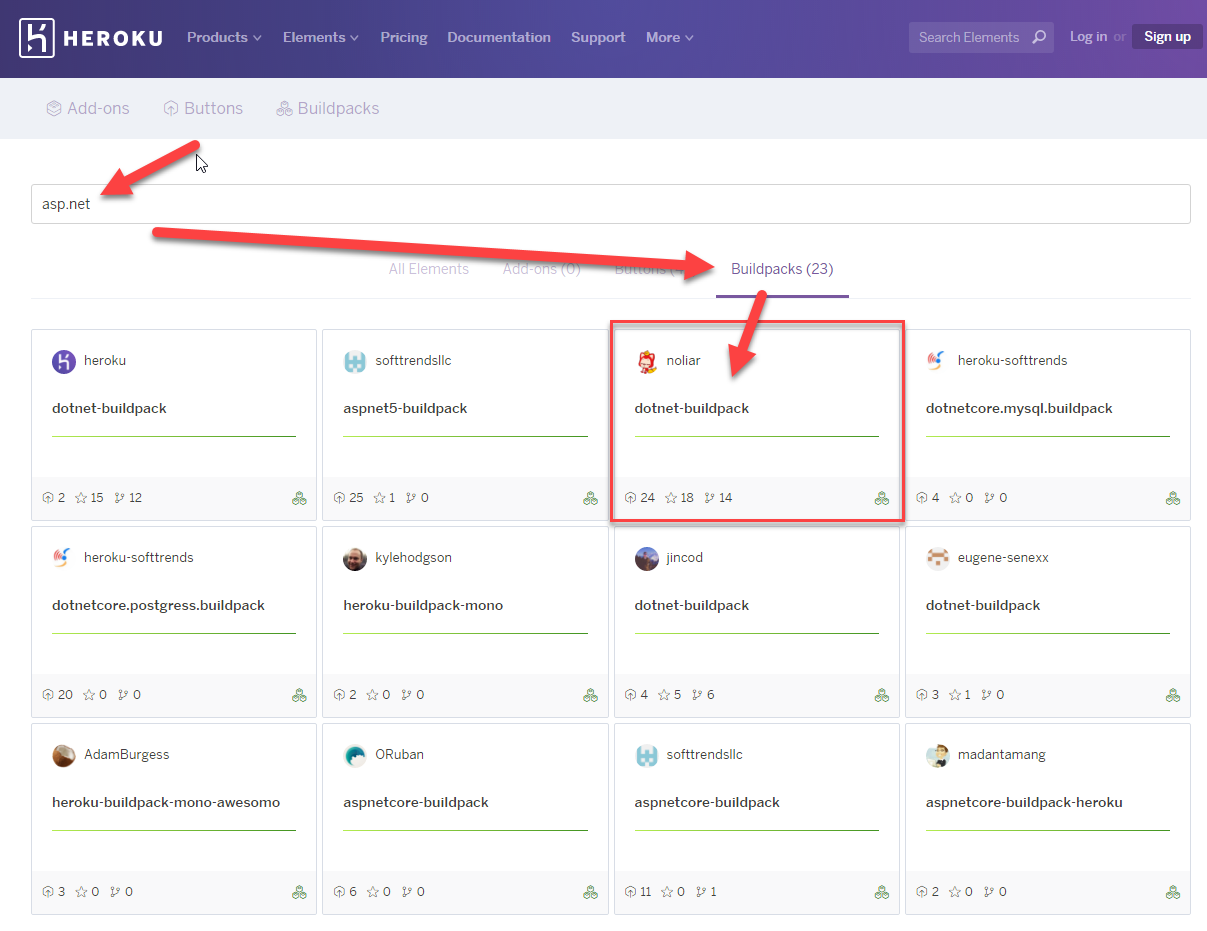1207x931 pixels.
Task: Click buildpack type icon on jincod's card
Action: pos(882,695)
